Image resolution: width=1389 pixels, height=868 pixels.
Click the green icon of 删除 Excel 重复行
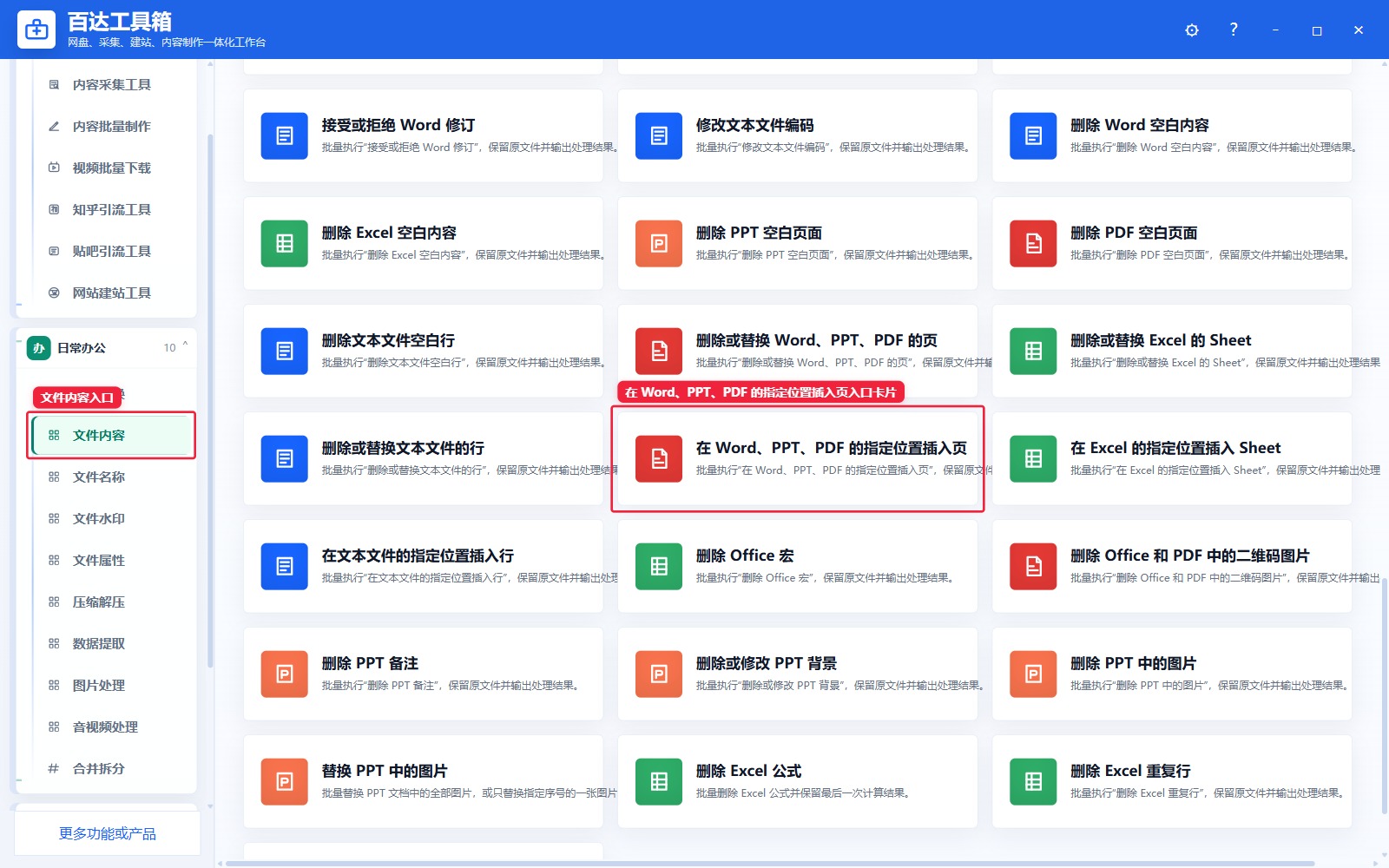coord(1033,781)
